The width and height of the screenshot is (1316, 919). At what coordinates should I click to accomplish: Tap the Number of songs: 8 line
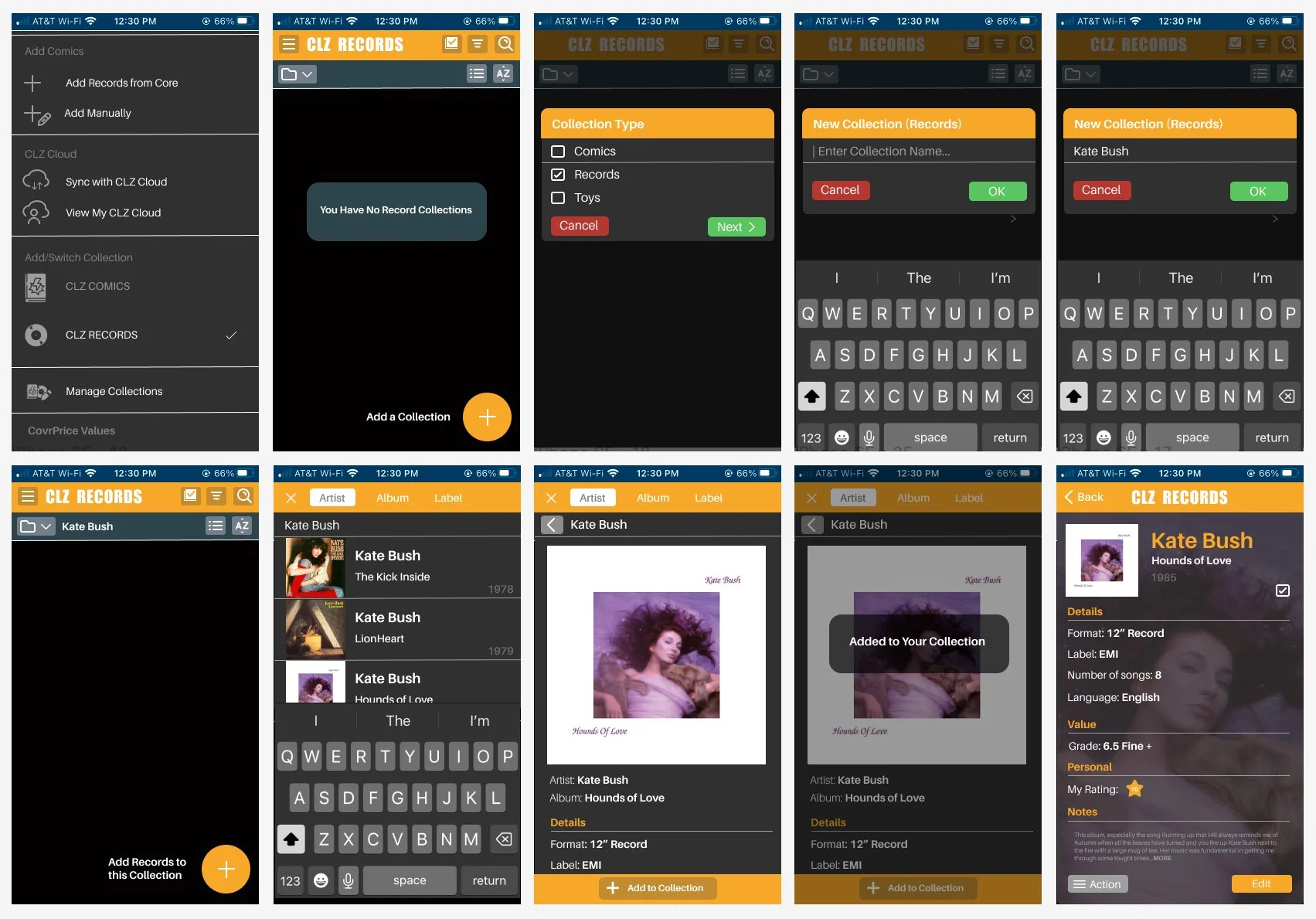point(1114,675)
